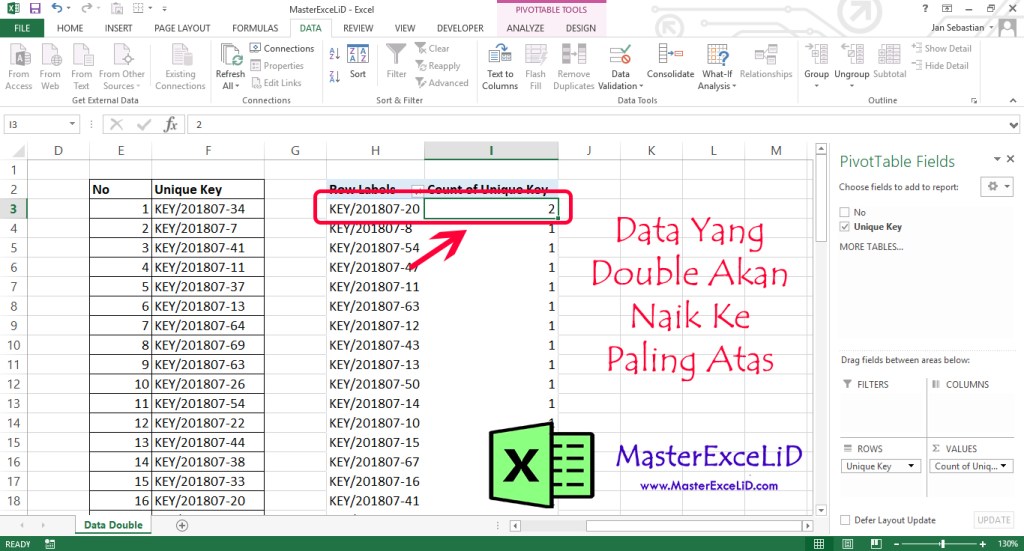The height and width of the screenshot is (551, 1024).
Task: Open Count of Unique Key values dropdown
Action: (x=1003, y=466)
